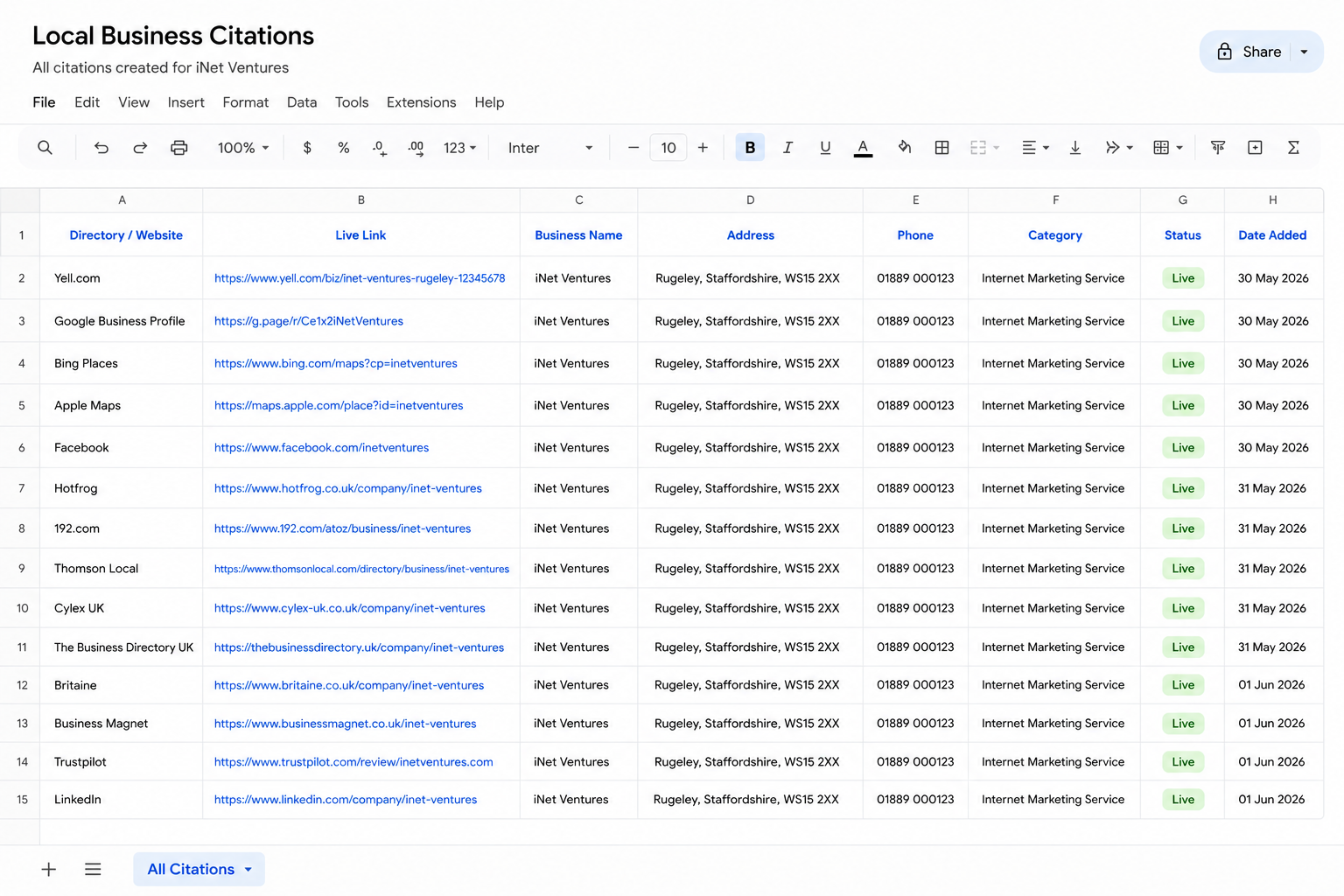Select row 9 header

(21, 569)
